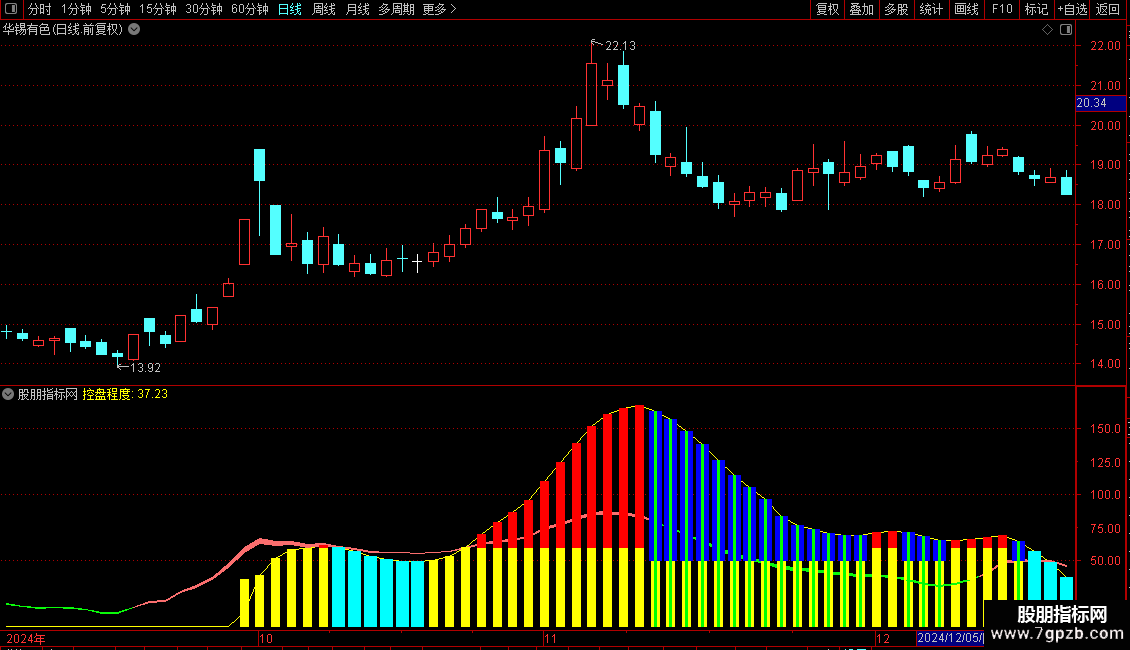Click the 13.92 low price label
This screenshot has height=650, width=1130.
145,368
